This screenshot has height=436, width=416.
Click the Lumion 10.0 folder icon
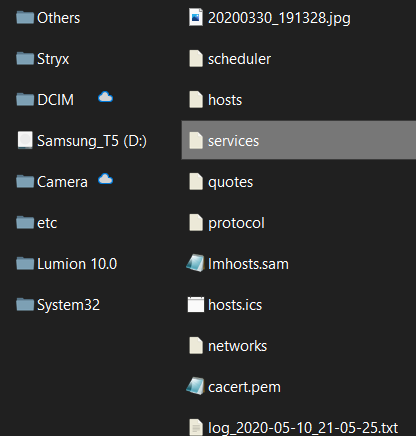25,264
